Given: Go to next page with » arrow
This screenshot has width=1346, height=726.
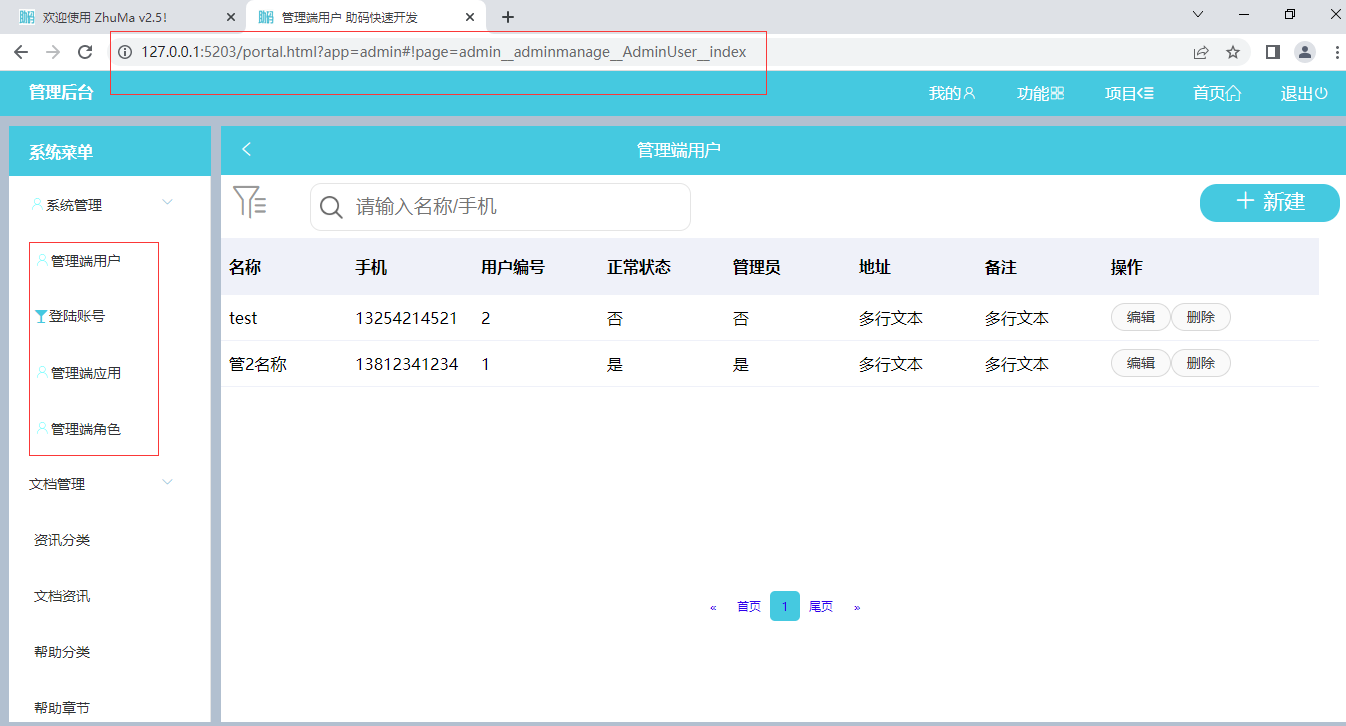Looking at the screenshot, I should coord(857,607).
